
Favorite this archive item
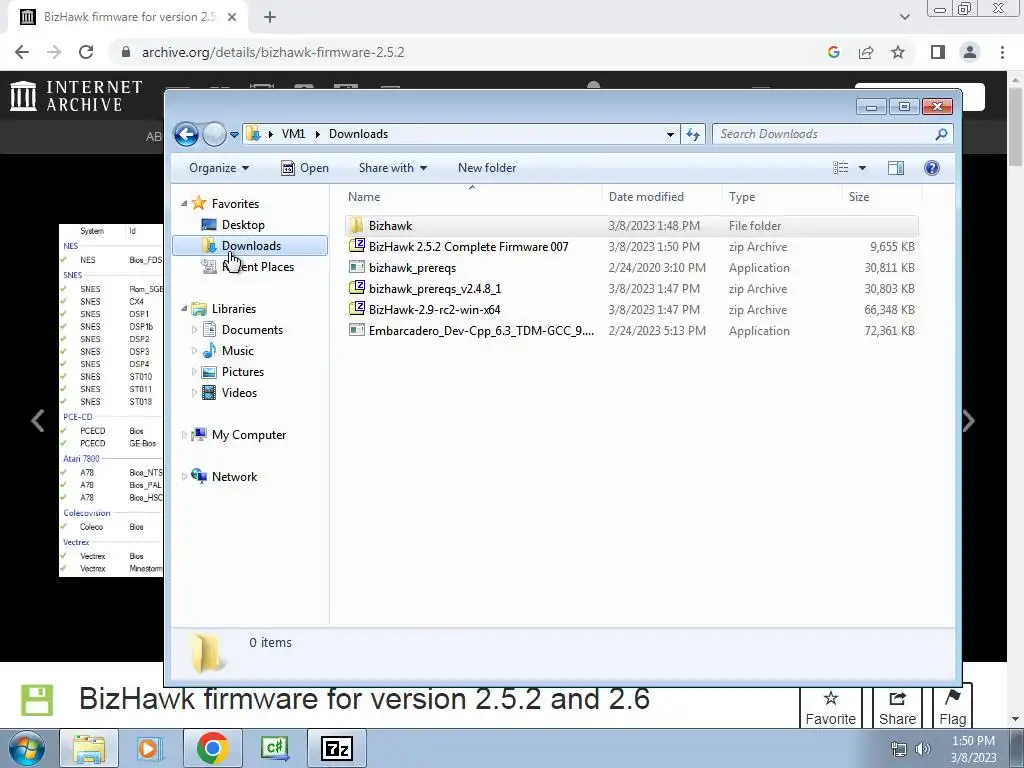(830, 708)
